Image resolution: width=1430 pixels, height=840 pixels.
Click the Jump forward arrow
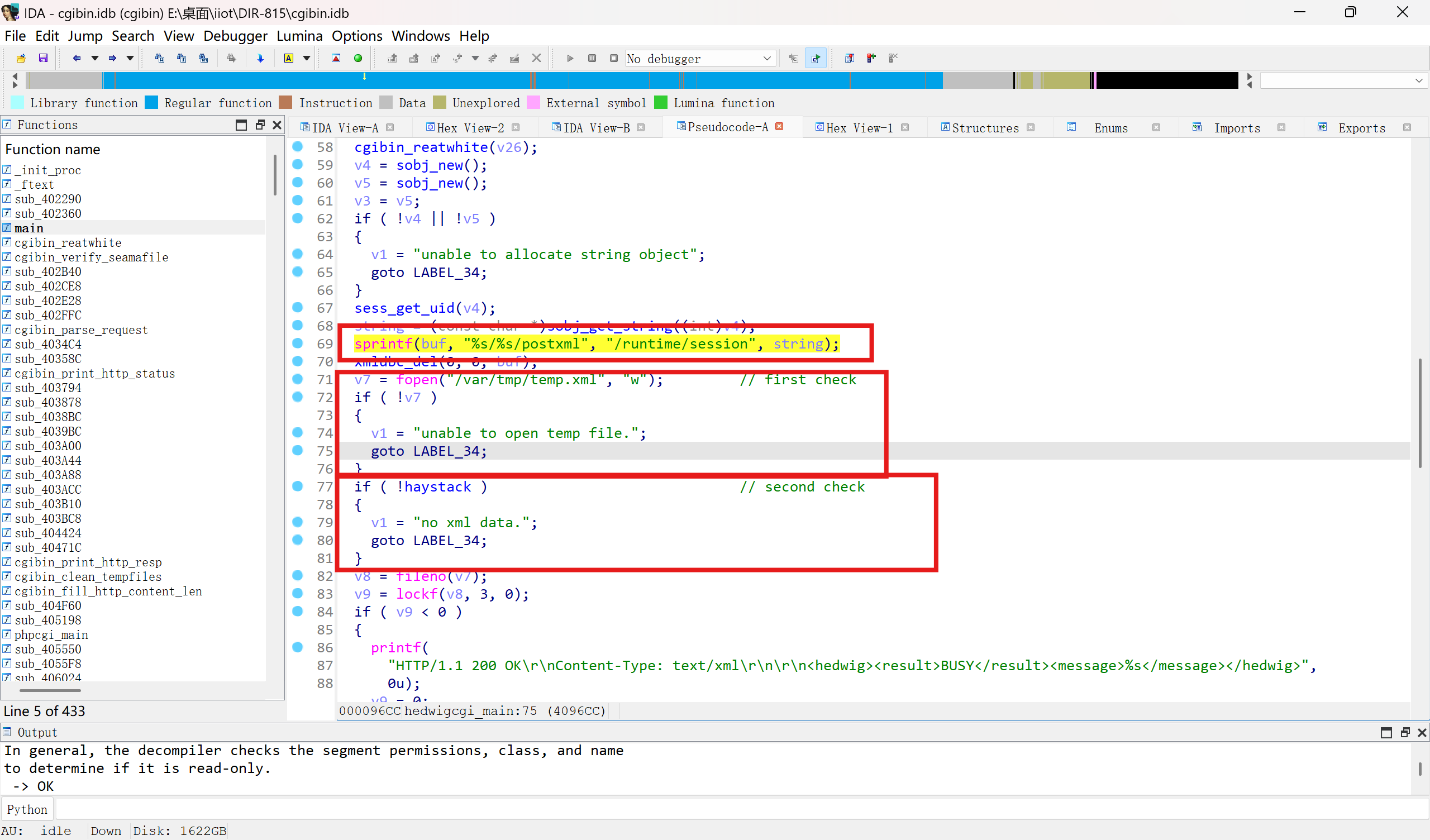pyautogui.click(x=112, y=58)
